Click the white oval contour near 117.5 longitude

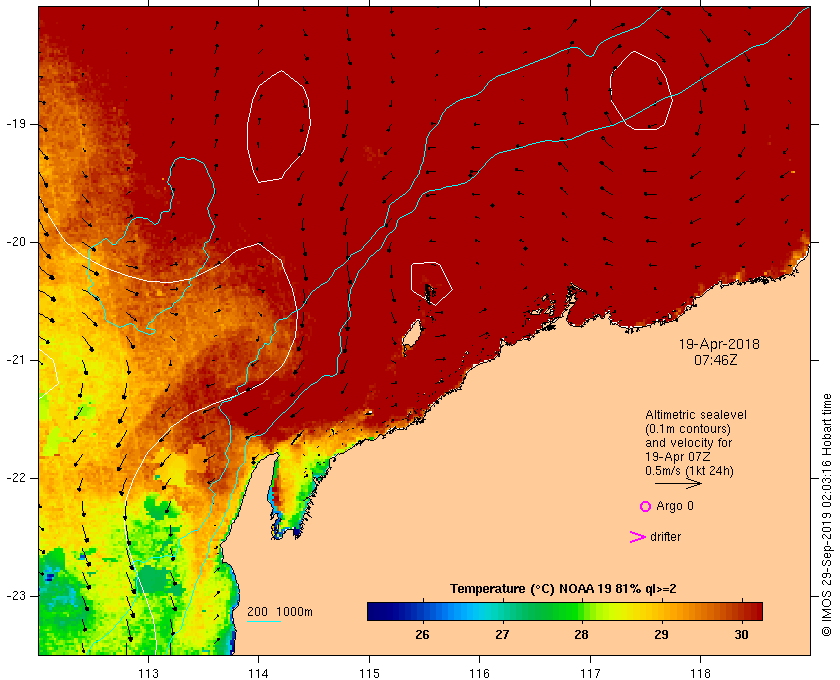[641, 91]
